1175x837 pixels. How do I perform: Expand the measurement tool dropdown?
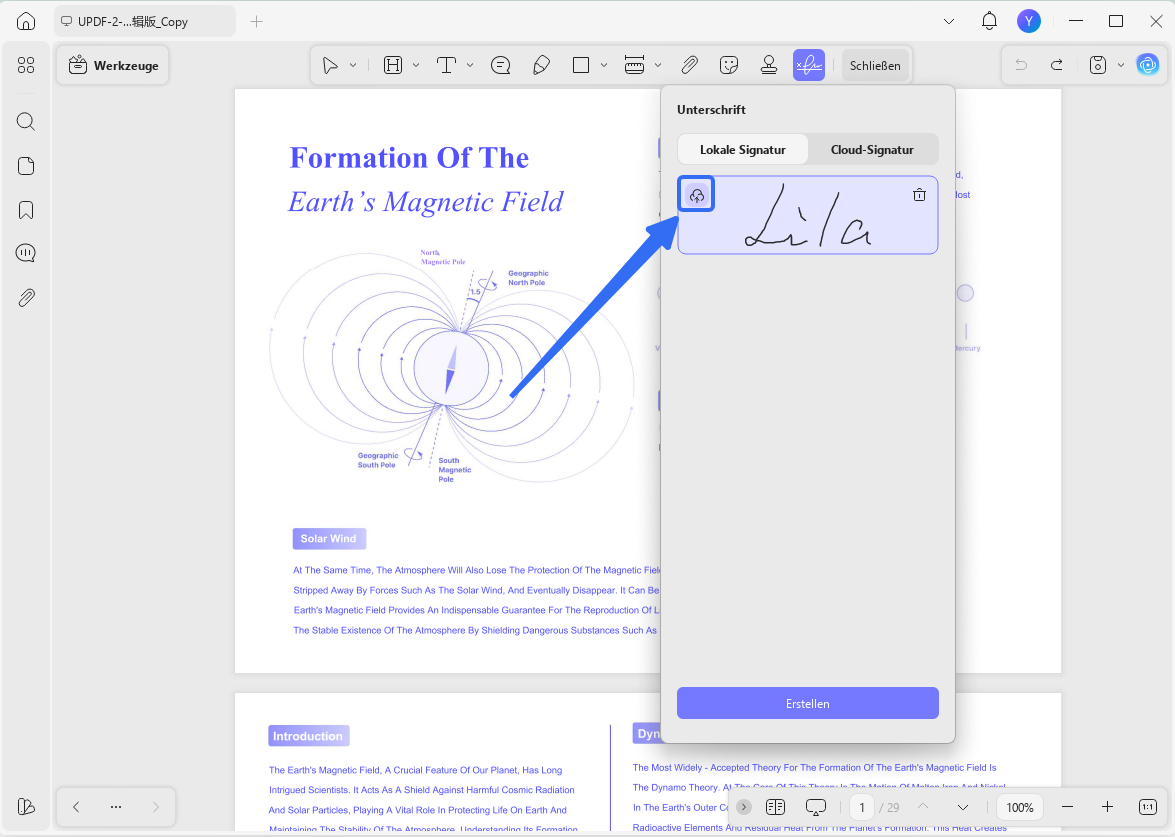pos(658,65)
